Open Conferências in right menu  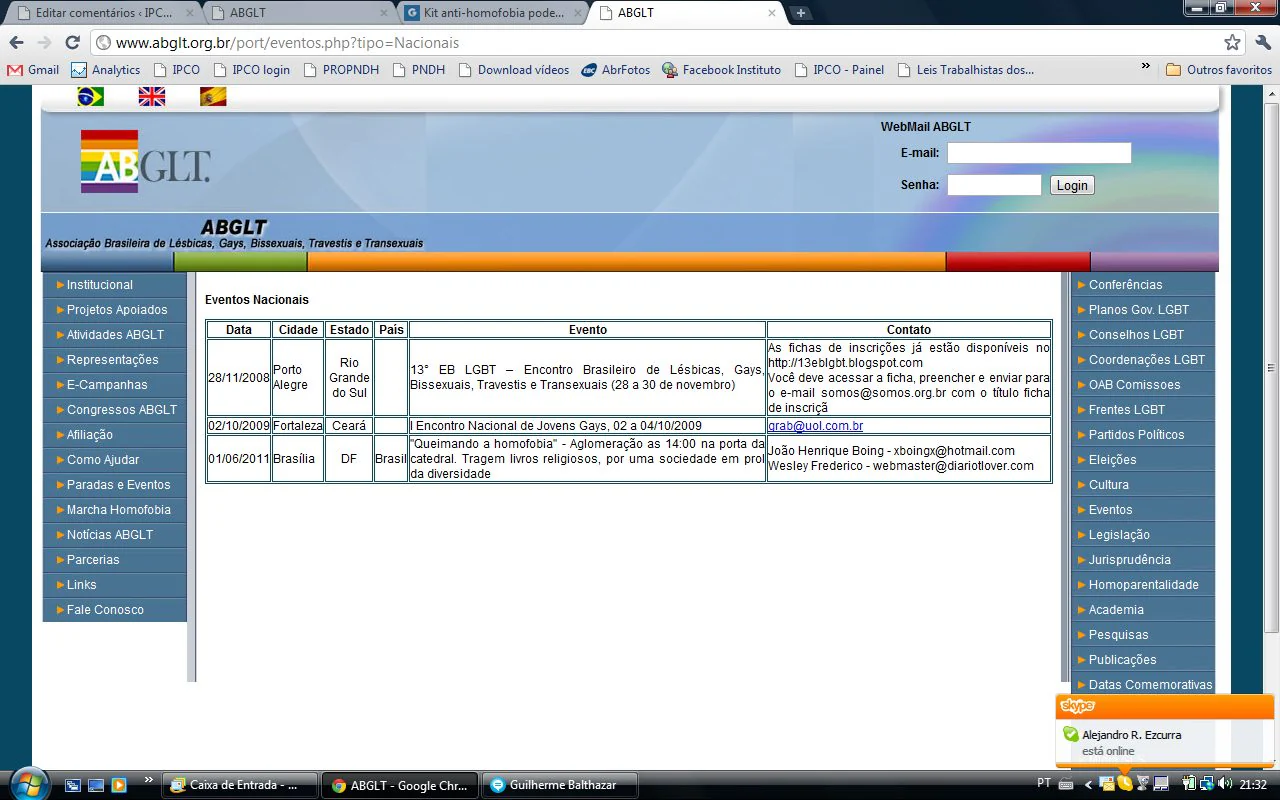point(1143,285)
